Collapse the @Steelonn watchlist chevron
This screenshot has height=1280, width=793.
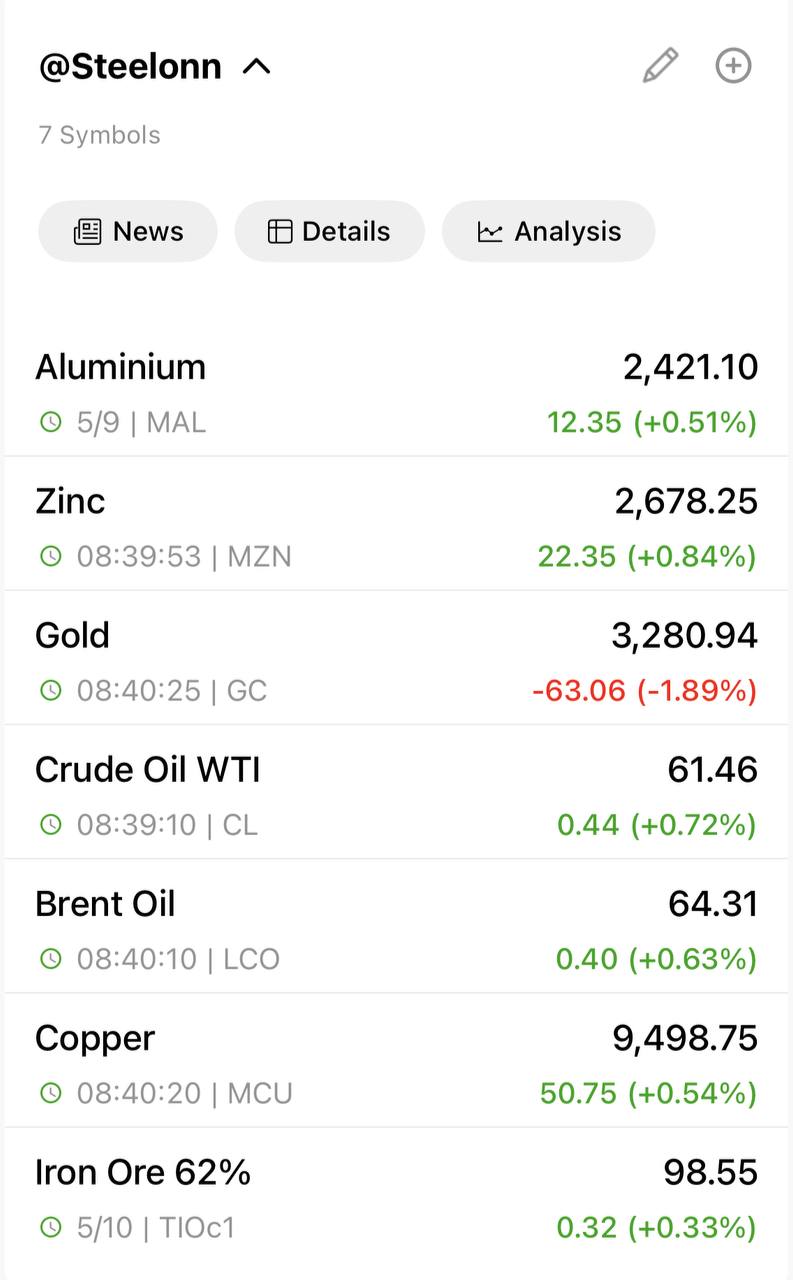point(257,67)
